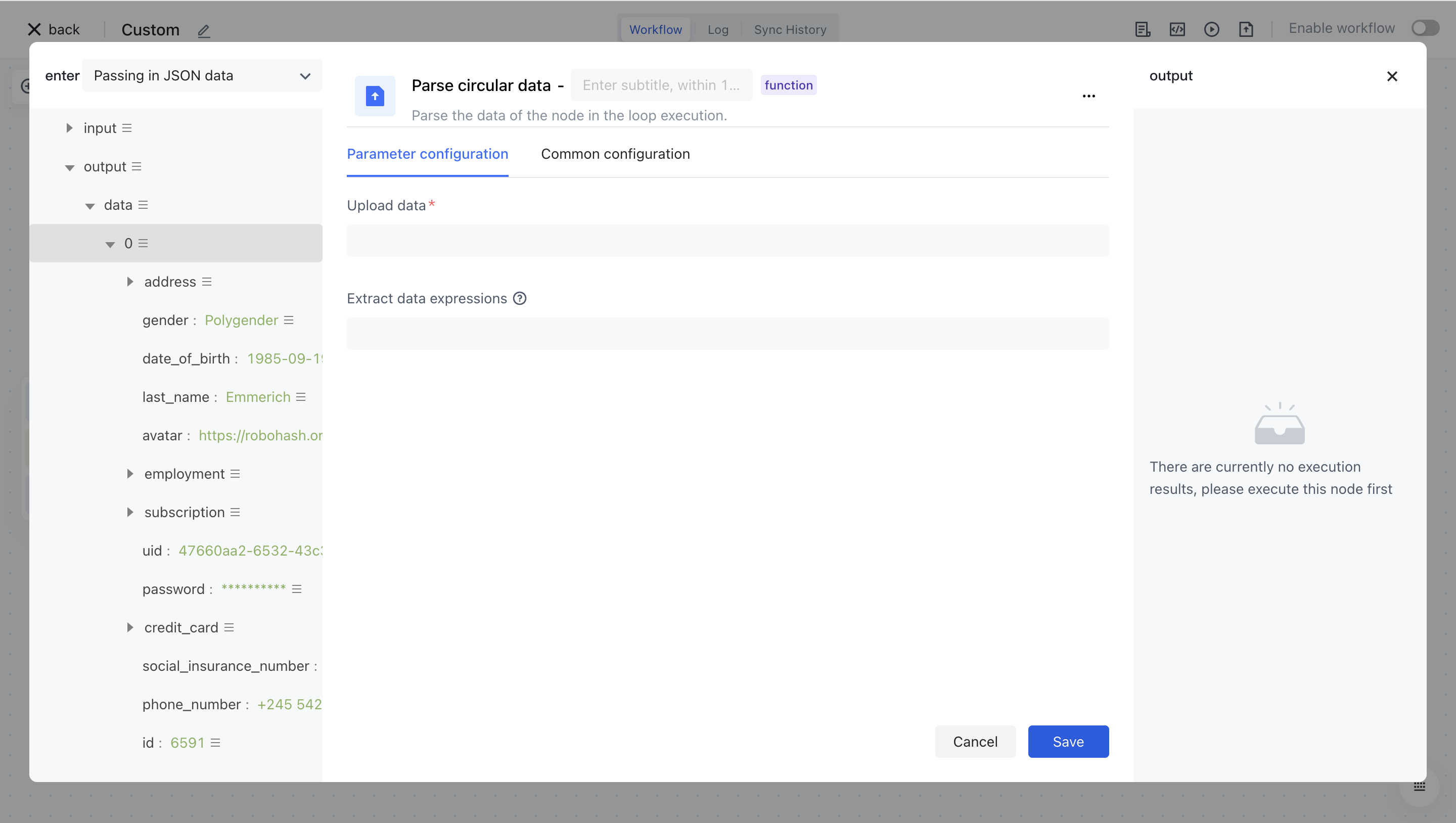This screenshot has height=823, width=1456.
Task: Click the Cancel button
Action: pyautogui.click(x=975, y=742)
